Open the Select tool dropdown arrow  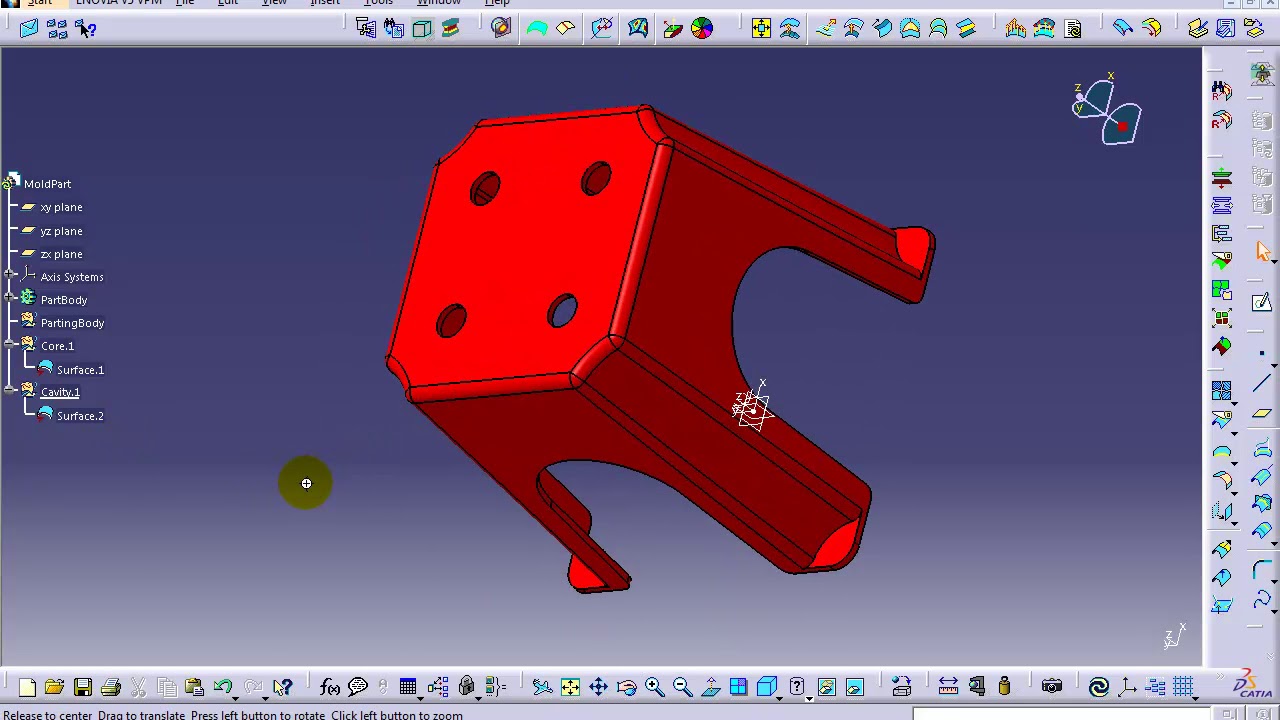click(x=1274, y=261)
